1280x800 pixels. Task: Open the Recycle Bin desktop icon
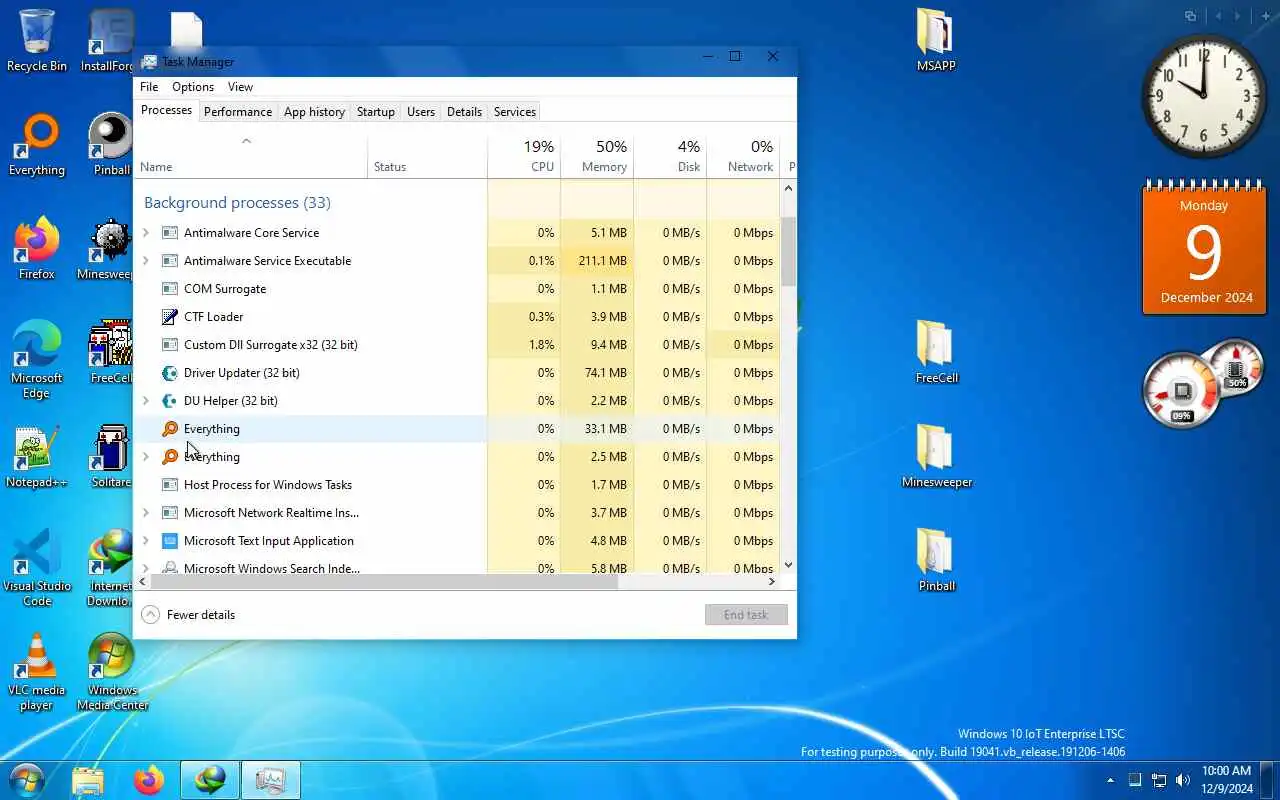(37, 40)
